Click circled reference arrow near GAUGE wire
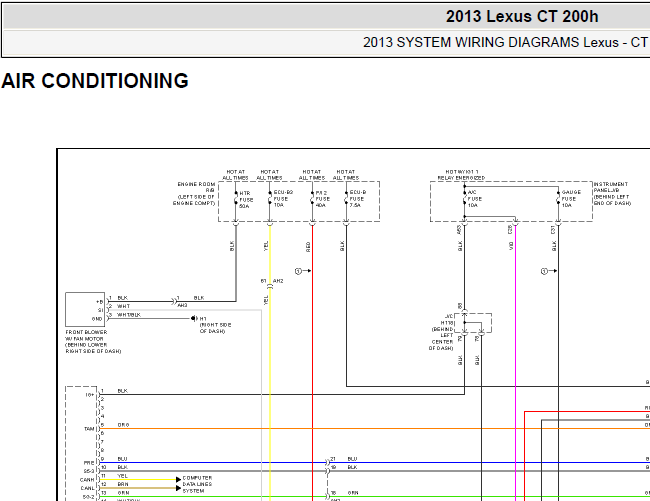Image resolution: width=650 pixels, height=501 pixels. point(549,271)
